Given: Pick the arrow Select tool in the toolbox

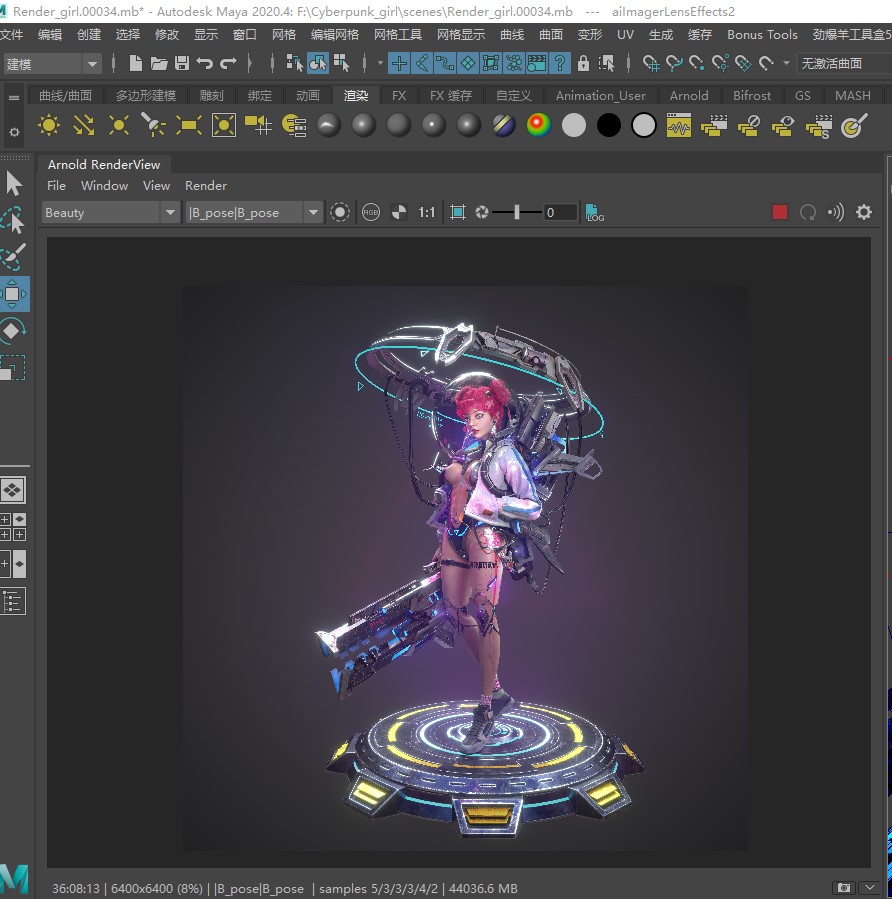Looking at the screenshot, I should click(14, 183).
